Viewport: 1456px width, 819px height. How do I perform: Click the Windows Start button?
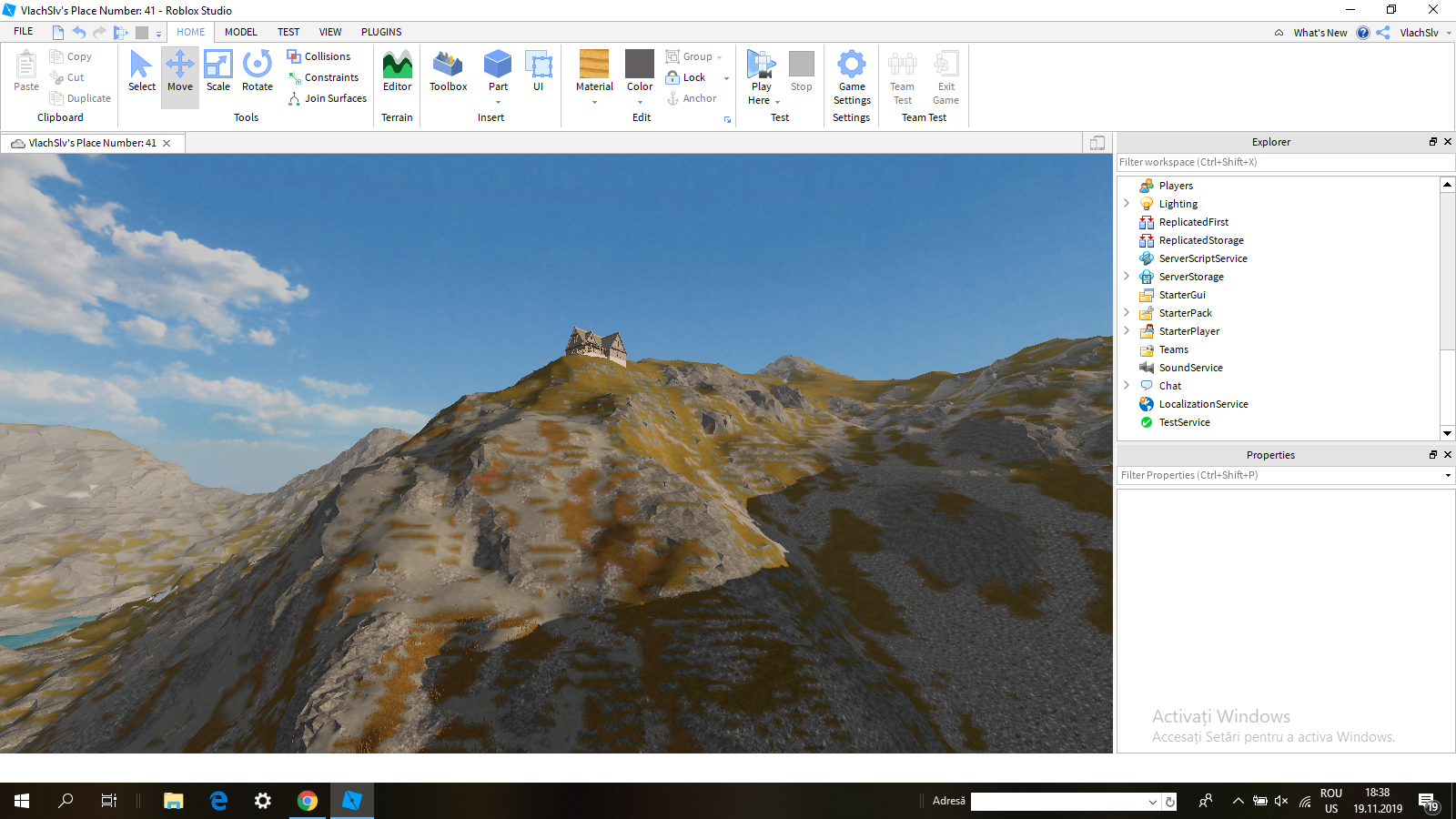[22, 801]
